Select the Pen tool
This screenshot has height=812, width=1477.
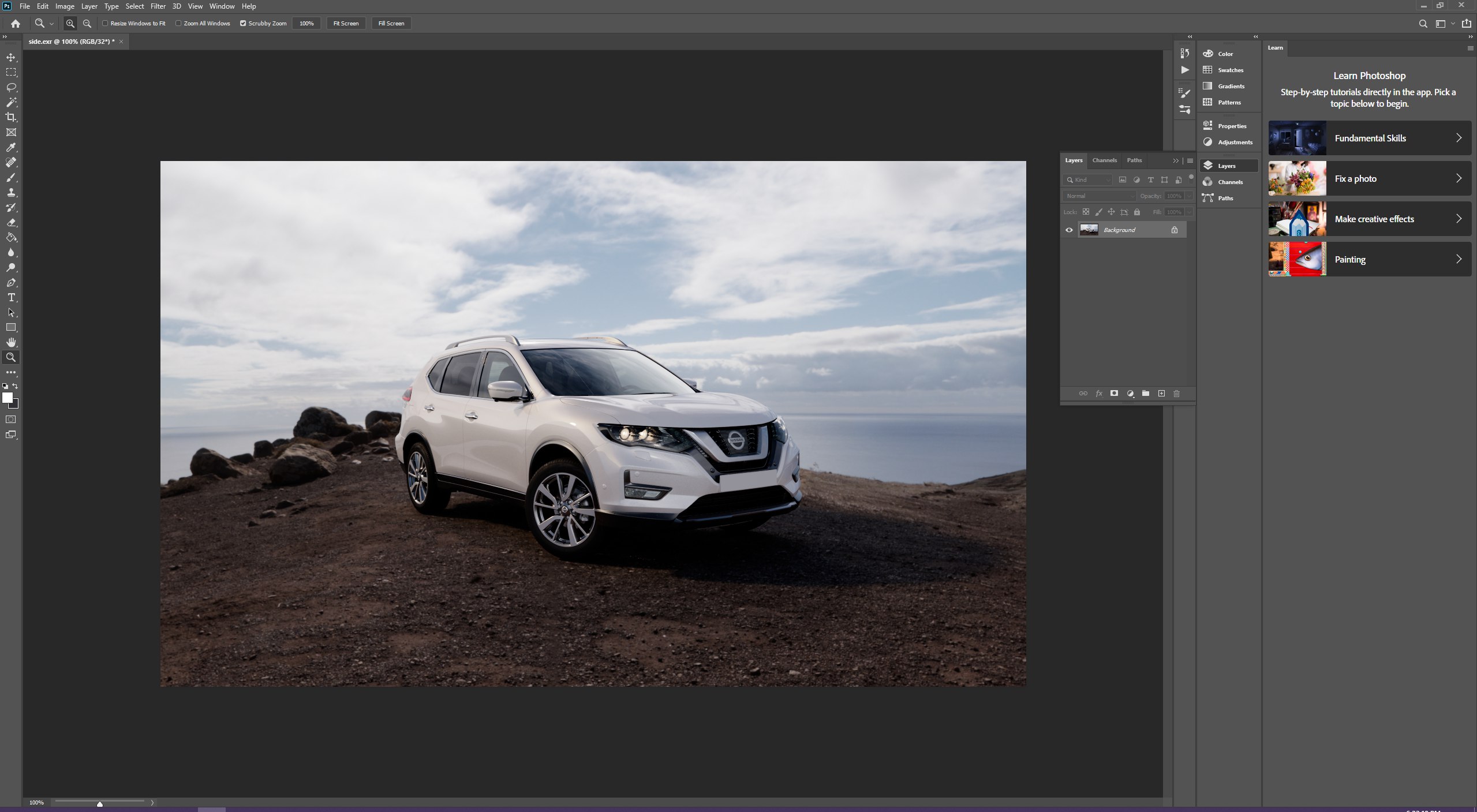[x=11, y=283]
